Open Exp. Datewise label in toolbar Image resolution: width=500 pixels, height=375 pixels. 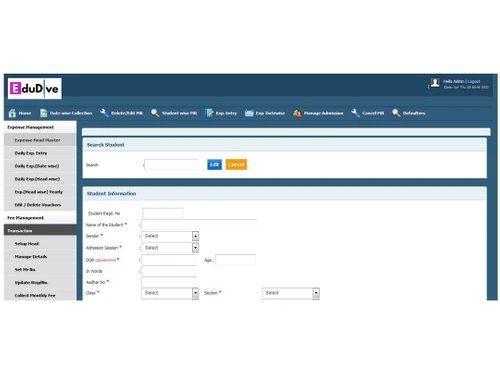tap(270, 113)
